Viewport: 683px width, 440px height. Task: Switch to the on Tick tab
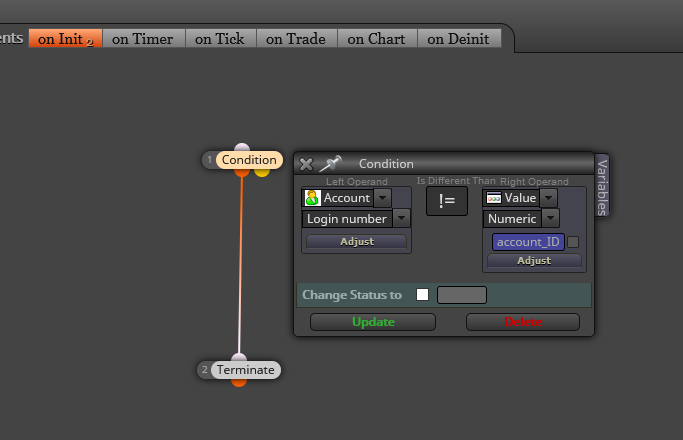coord(220,39)
